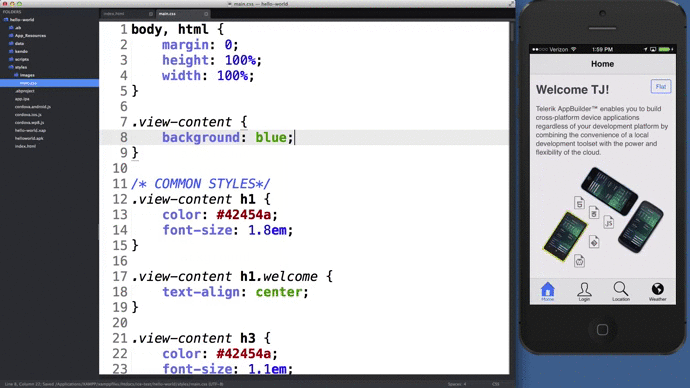Viewport: 690px width, 388px height.
Task: Tap the Home tab icon in the phone
Action: [x=547, y=289]
